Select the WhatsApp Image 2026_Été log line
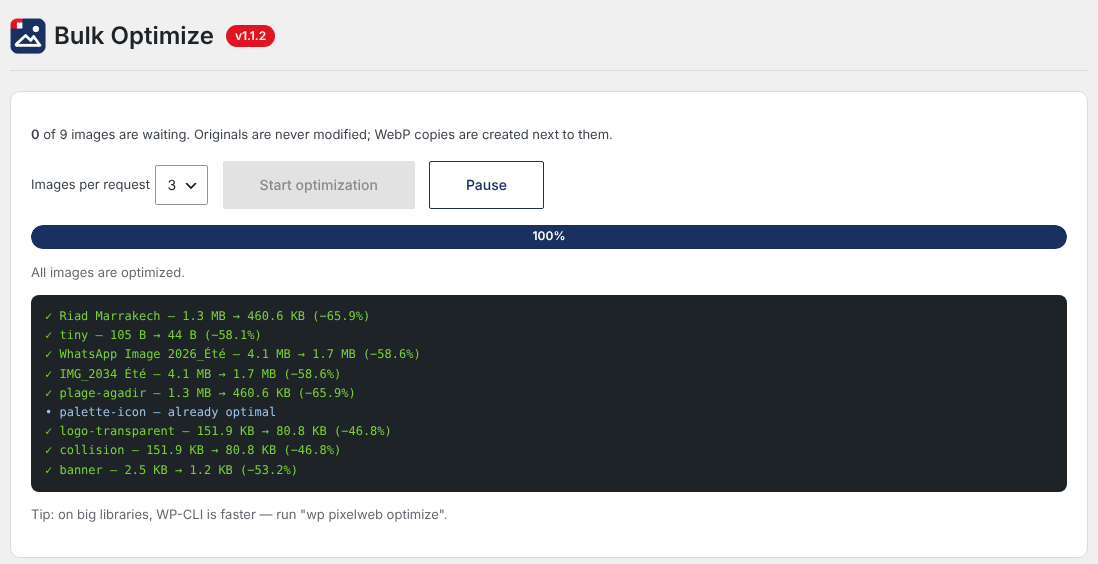The height and width of the screenshot is (564, 1098). point(232,354)
